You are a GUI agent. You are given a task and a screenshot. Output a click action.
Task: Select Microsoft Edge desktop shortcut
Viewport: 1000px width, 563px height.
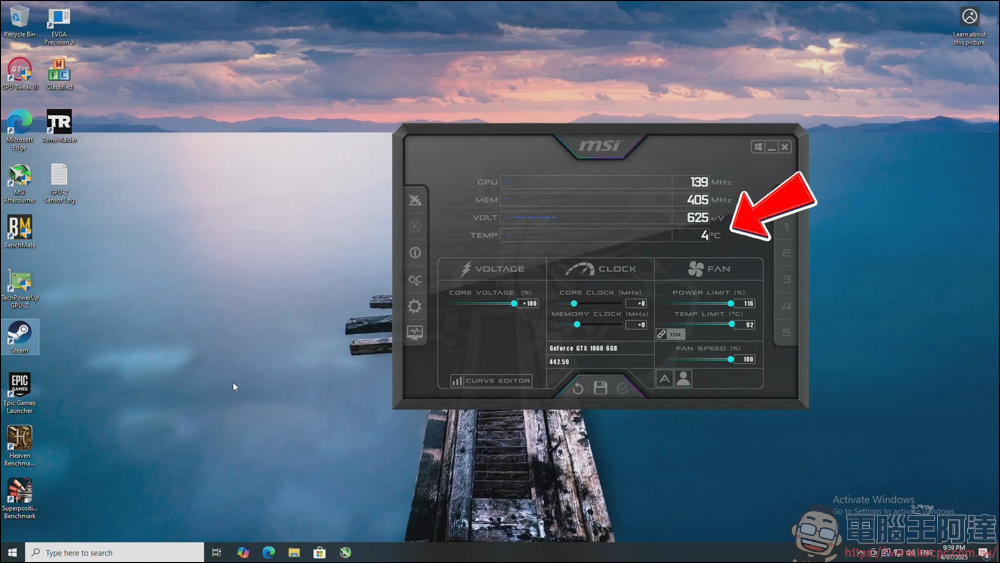point(20,130)
